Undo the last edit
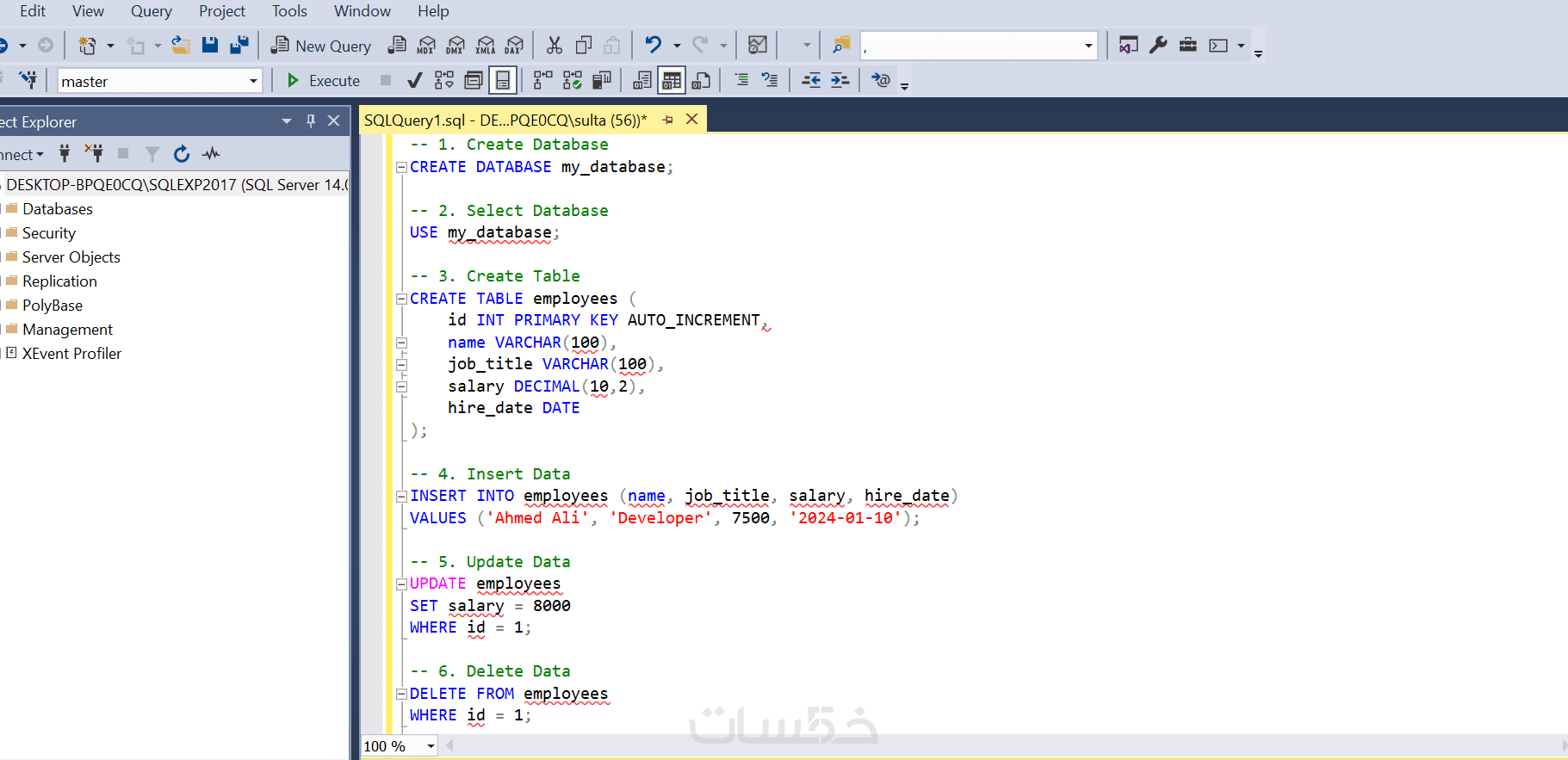 pyautogui.click(x=654, y=45)
